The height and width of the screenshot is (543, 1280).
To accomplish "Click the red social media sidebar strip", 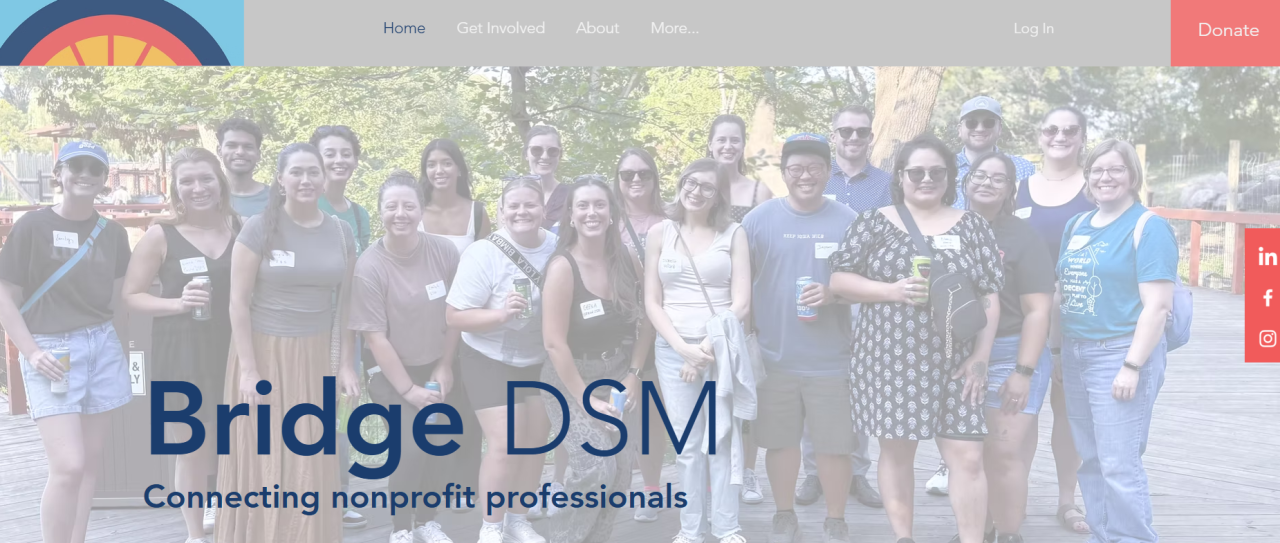I will (1262, 295).
